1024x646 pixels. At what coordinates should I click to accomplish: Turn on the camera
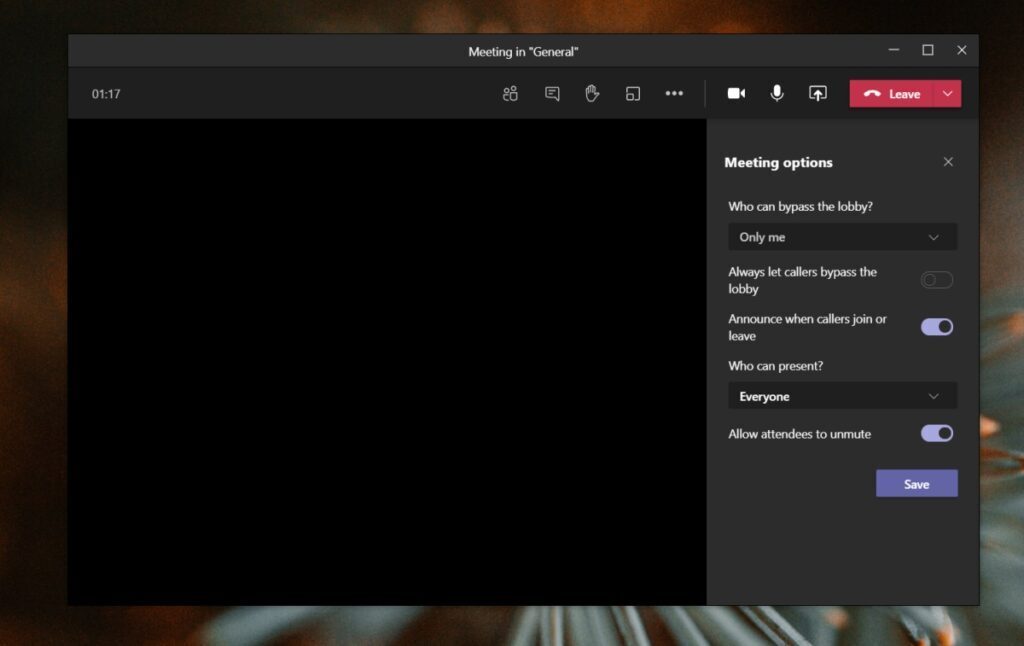coord(736,93)
